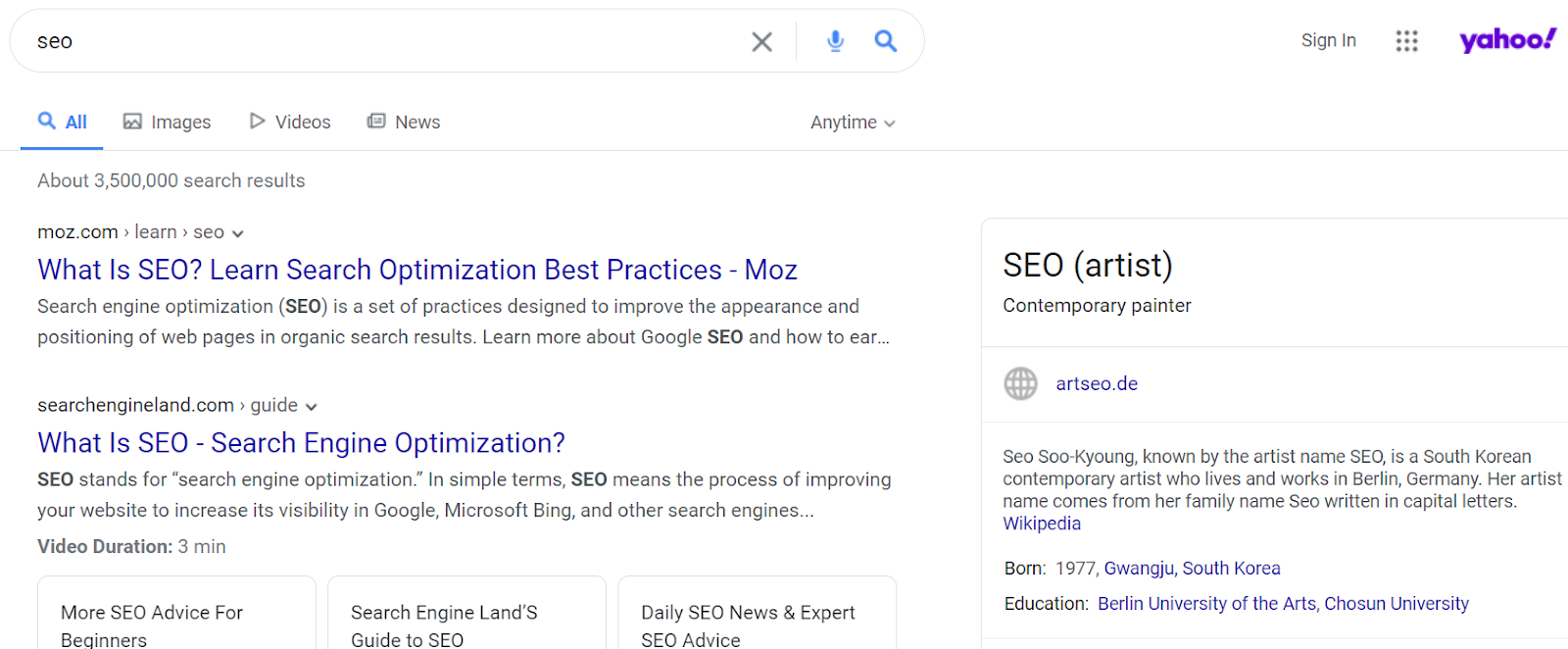Screen dimensions: 1568x649
Task: Click the Berlin University of the Arts link
Action: coord(1206,604)
